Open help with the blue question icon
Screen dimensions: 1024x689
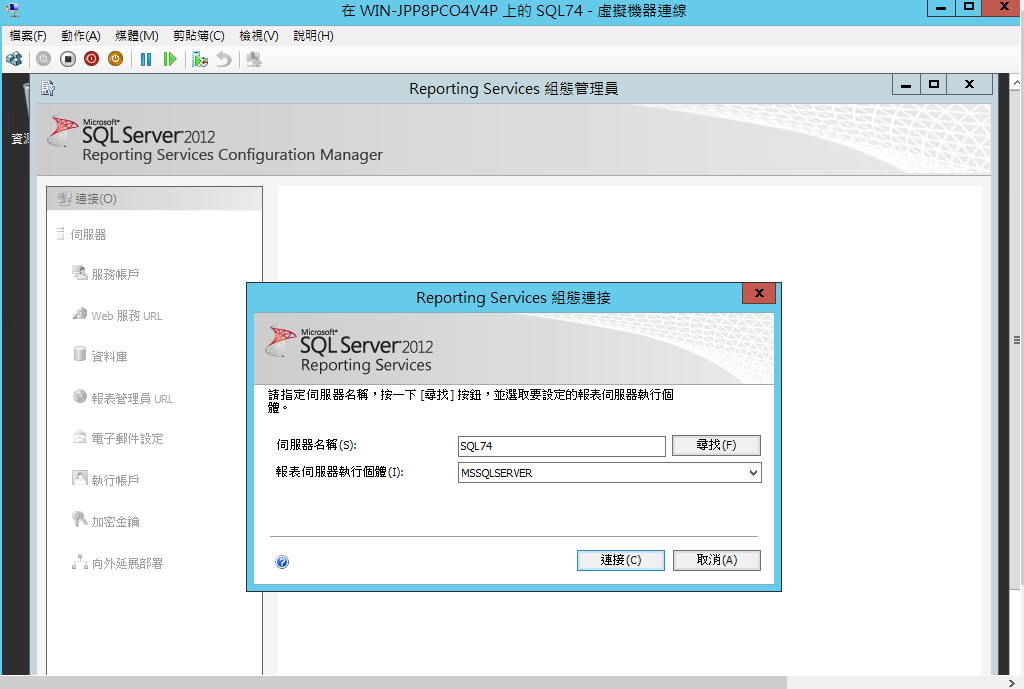[282, 562]
